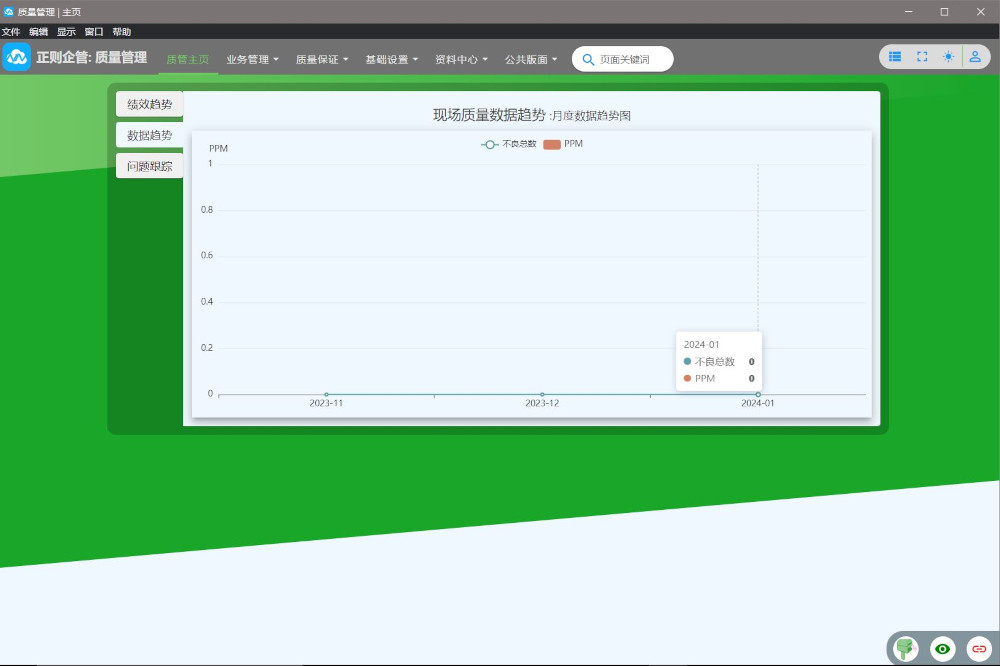Switch to the 绩效趋势 view
This screenshot has height=666, width=1000.
click(149, 104)
